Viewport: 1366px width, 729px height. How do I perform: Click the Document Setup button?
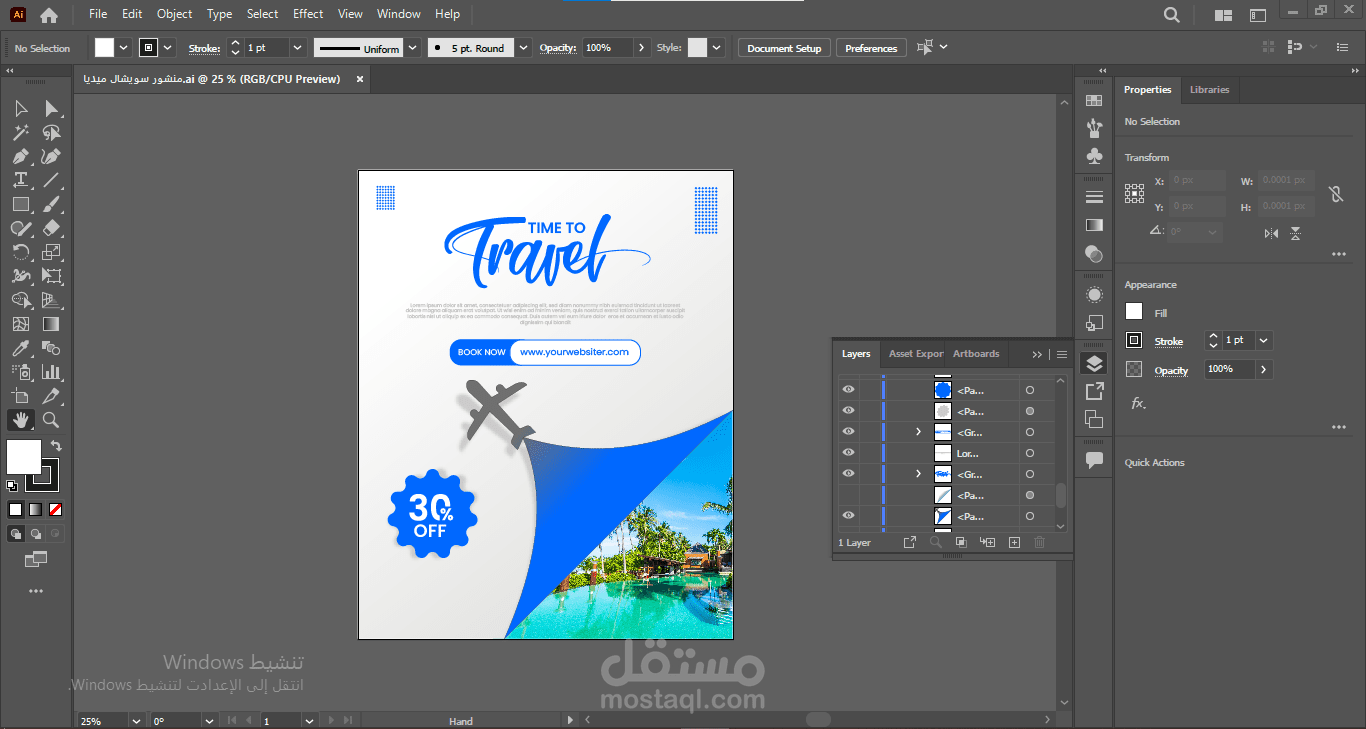pos(784,48)
